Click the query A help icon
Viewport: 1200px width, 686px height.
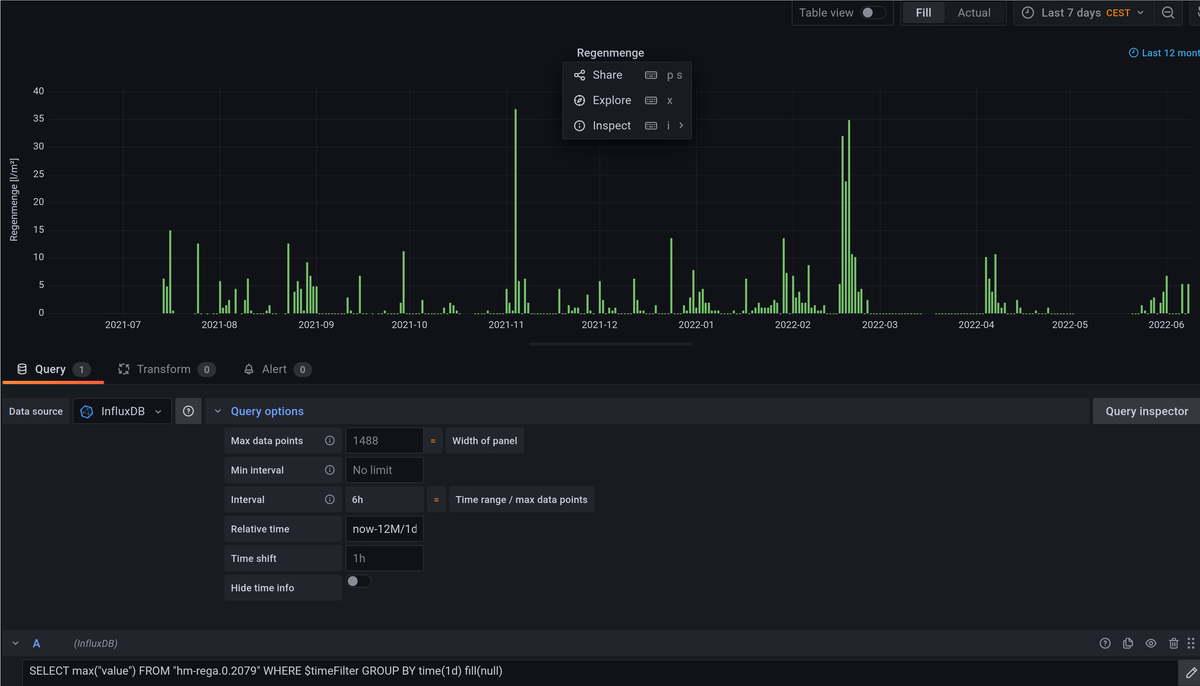point(1105,644)
